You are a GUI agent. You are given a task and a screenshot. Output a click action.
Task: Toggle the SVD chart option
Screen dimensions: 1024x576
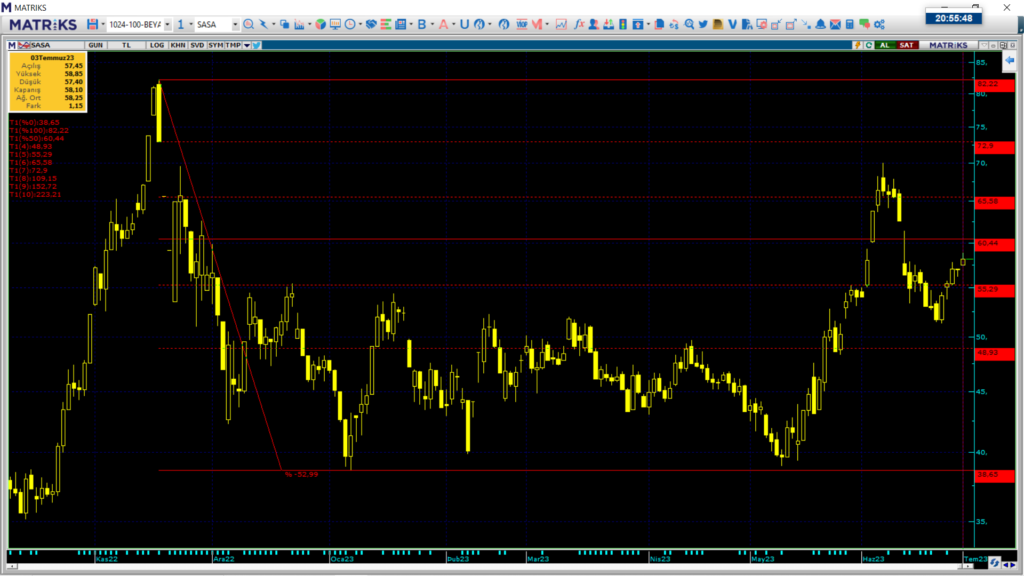pyautogui.click(x=197, y=45)
